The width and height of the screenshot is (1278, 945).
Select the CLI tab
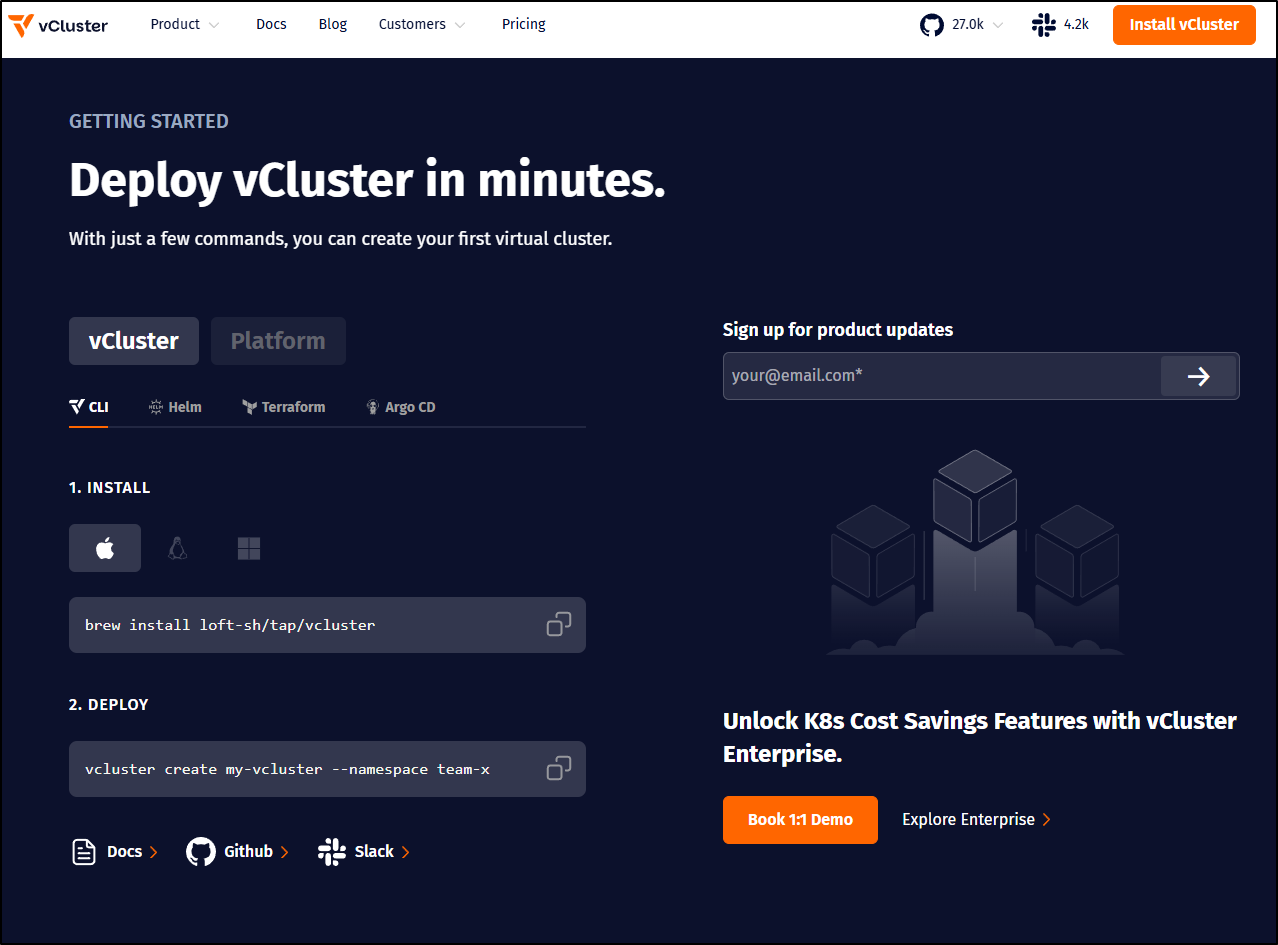pyautogui.click(x=89, y=407)
